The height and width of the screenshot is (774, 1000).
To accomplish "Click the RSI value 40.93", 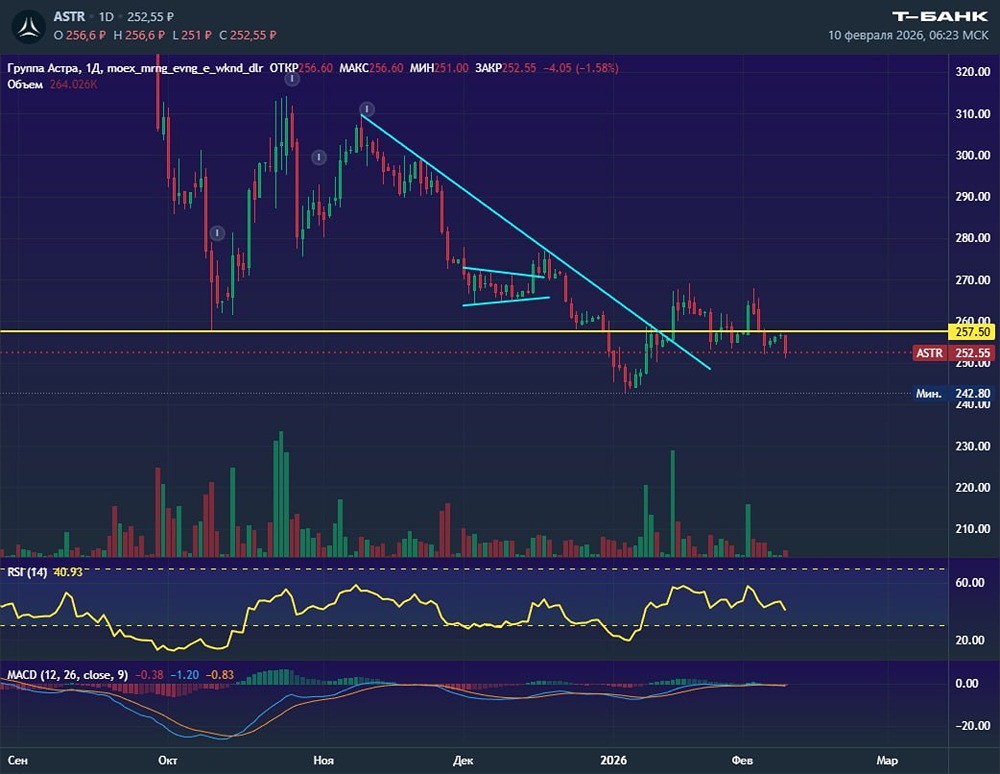I will pos(68,572).
